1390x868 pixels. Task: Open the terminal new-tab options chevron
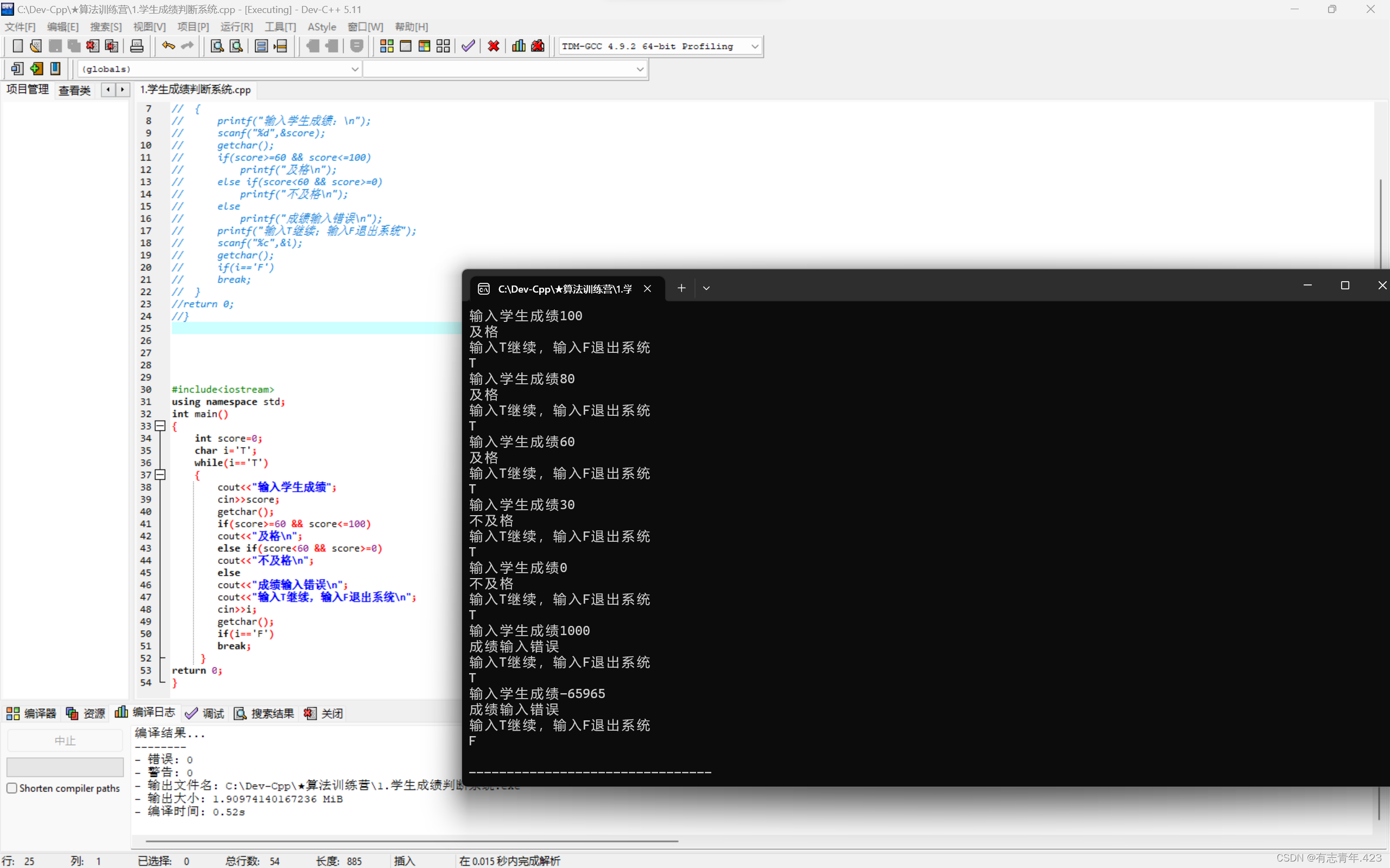tap(706, 288)
